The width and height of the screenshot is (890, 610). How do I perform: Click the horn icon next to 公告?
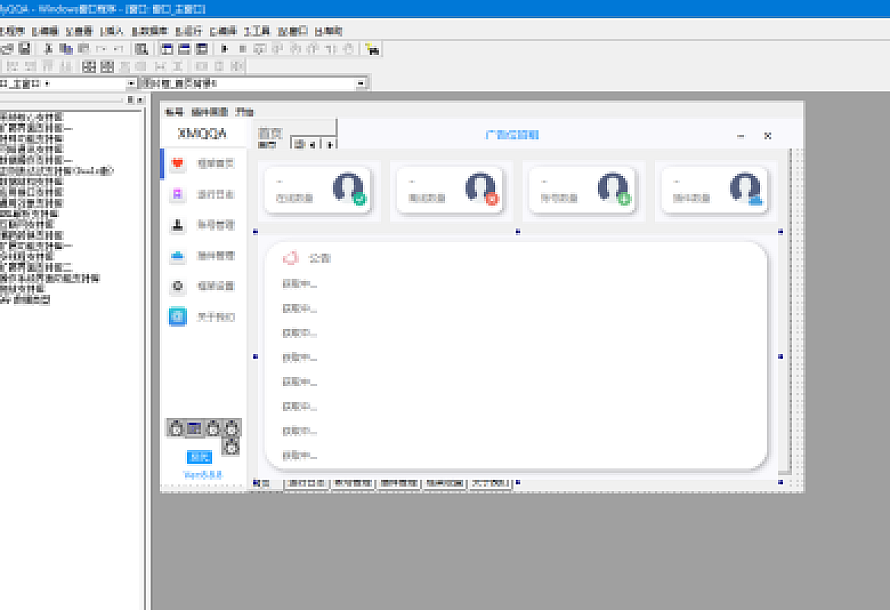pos(292,258)
